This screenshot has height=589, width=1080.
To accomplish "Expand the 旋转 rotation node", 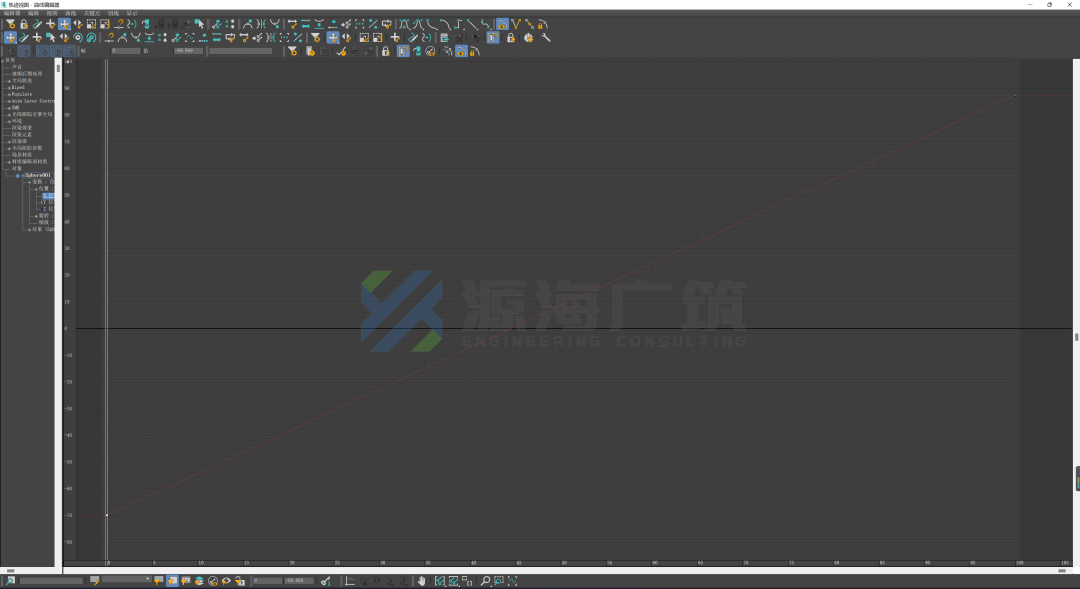I will 36,216.
